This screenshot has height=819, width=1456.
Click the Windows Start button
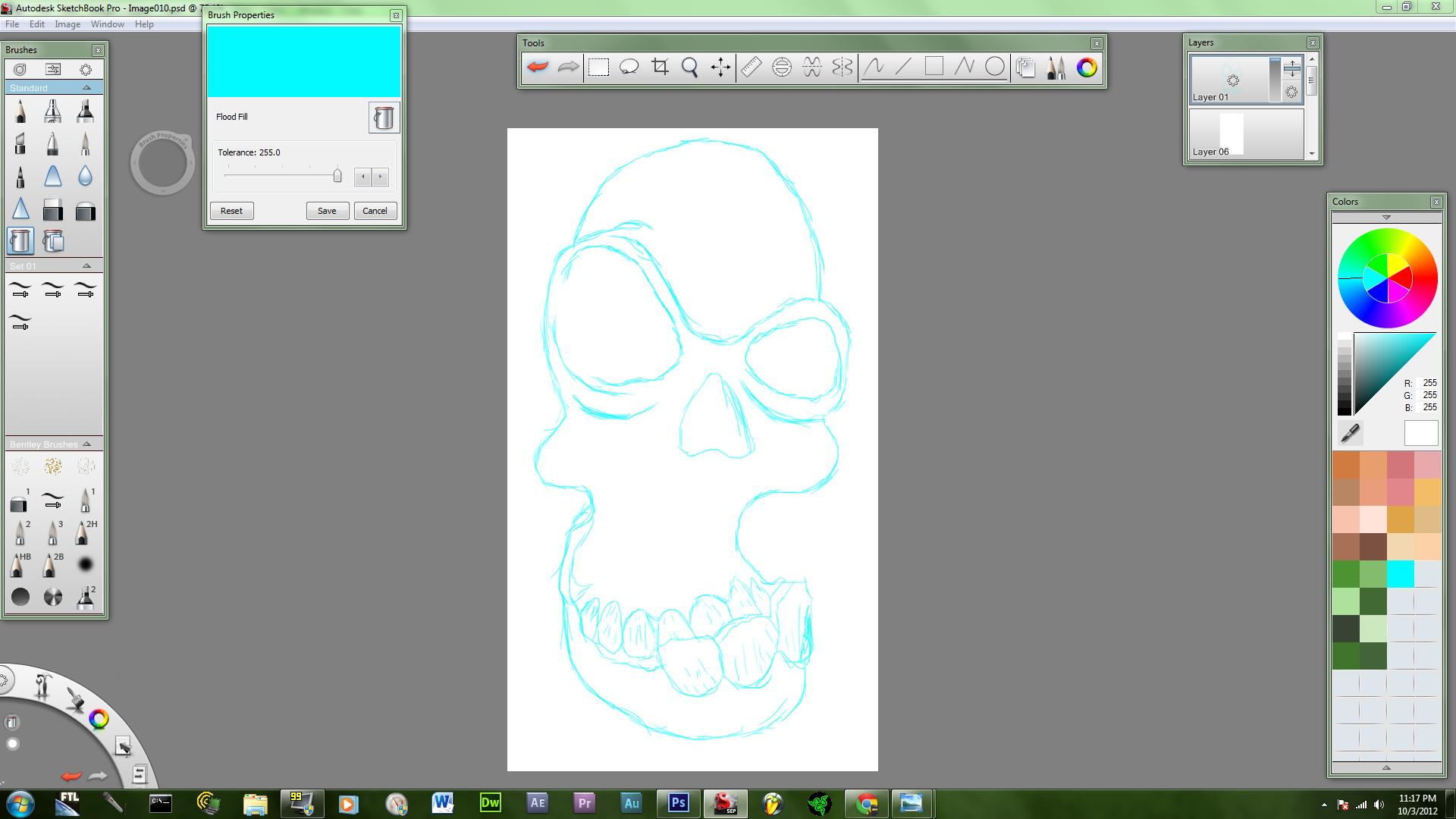(20, 803)
